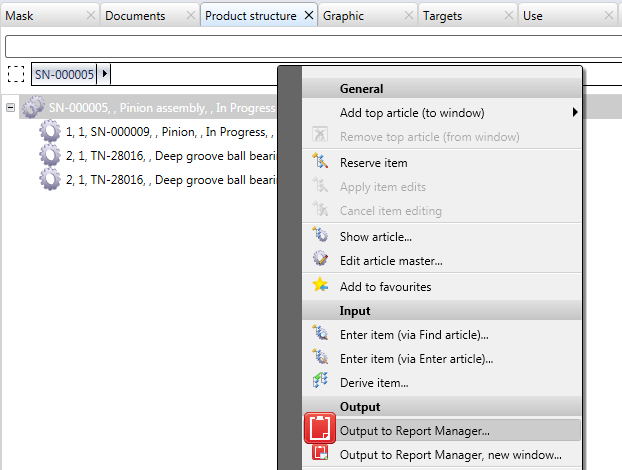Click the Derive item icon

click(320, 381)
